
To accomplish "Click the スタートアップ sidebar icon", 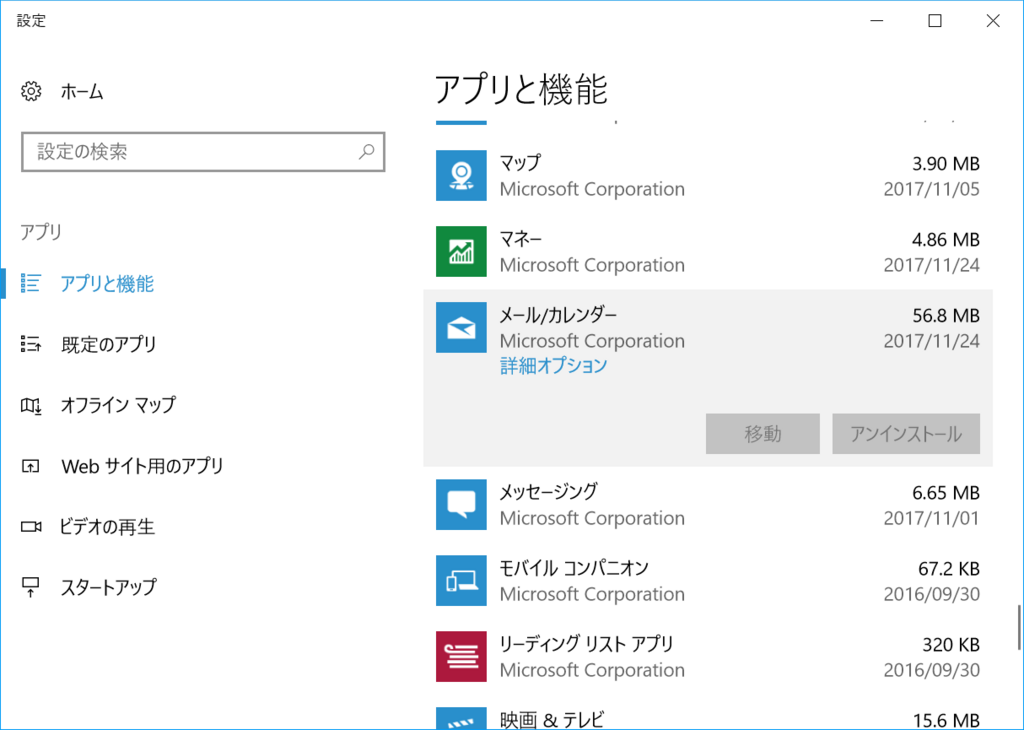I will click(31, 587).
